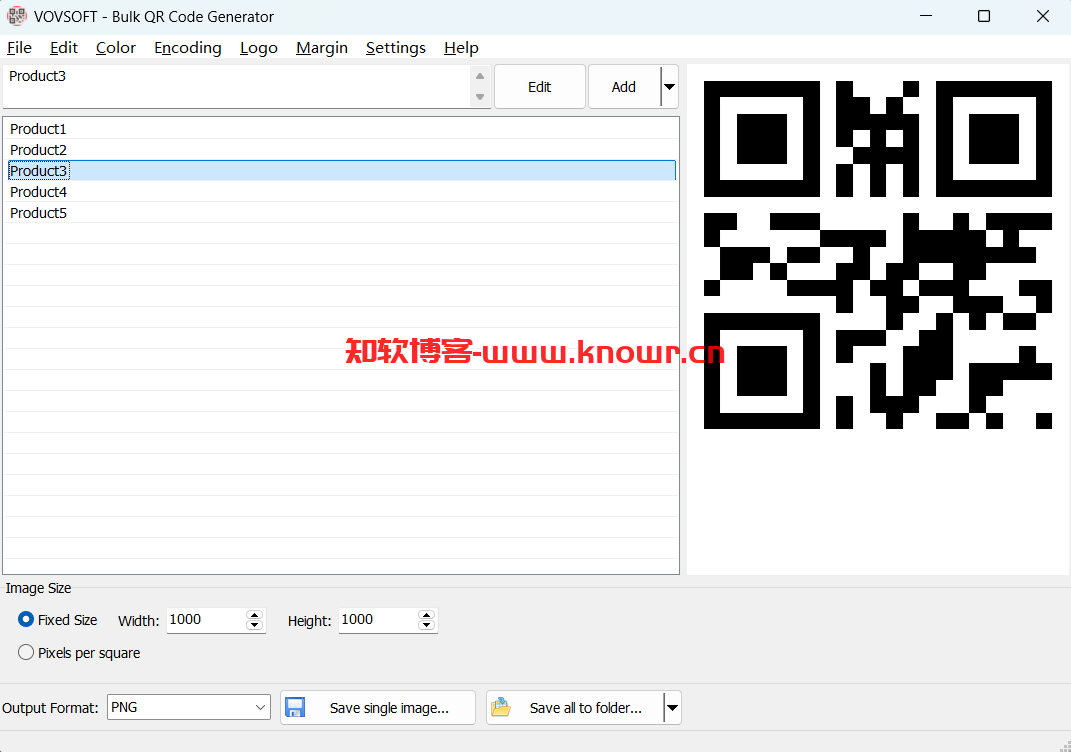Viewport: 1071px width, 752px height.
Task: Open the Output Format PNG combo box
Action: pos(189,707)
